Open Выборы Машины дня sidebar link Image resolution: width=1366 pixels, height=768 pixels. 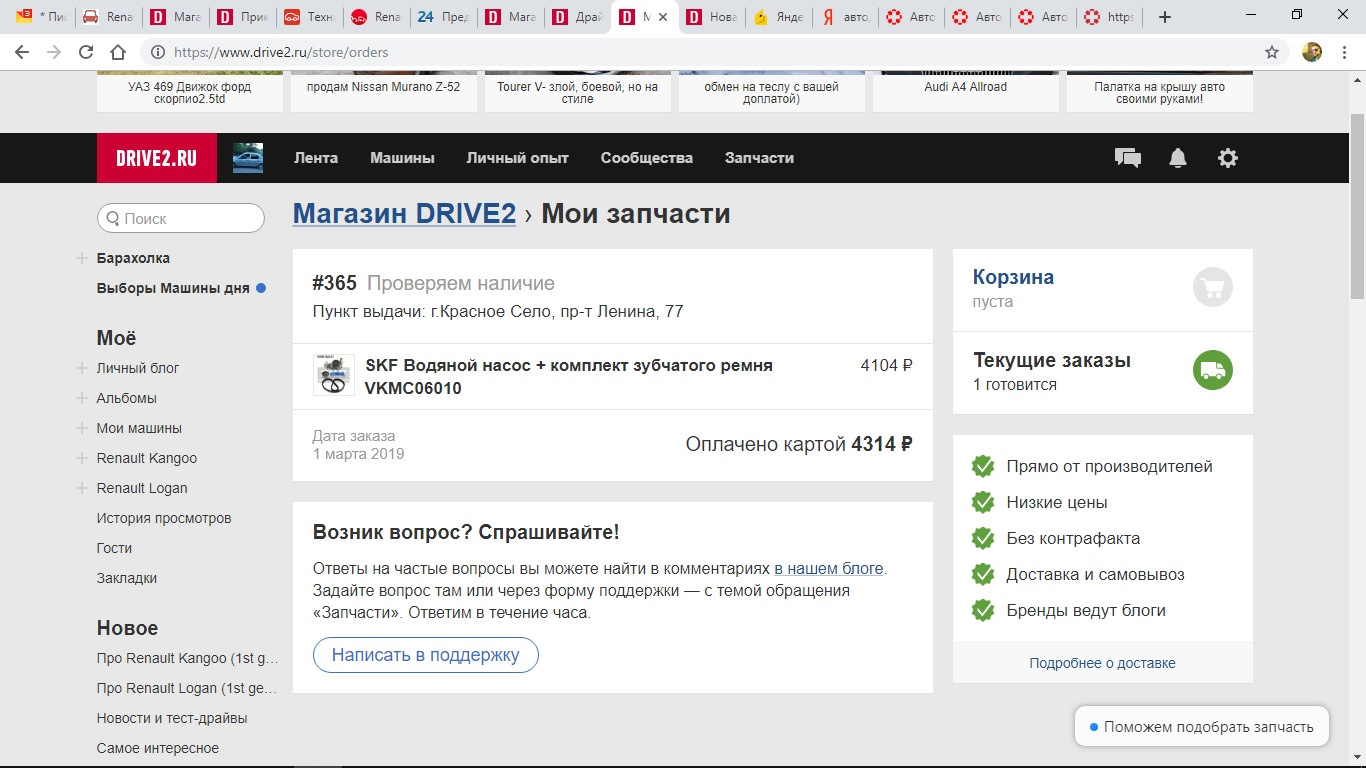(x=173, y=288)
